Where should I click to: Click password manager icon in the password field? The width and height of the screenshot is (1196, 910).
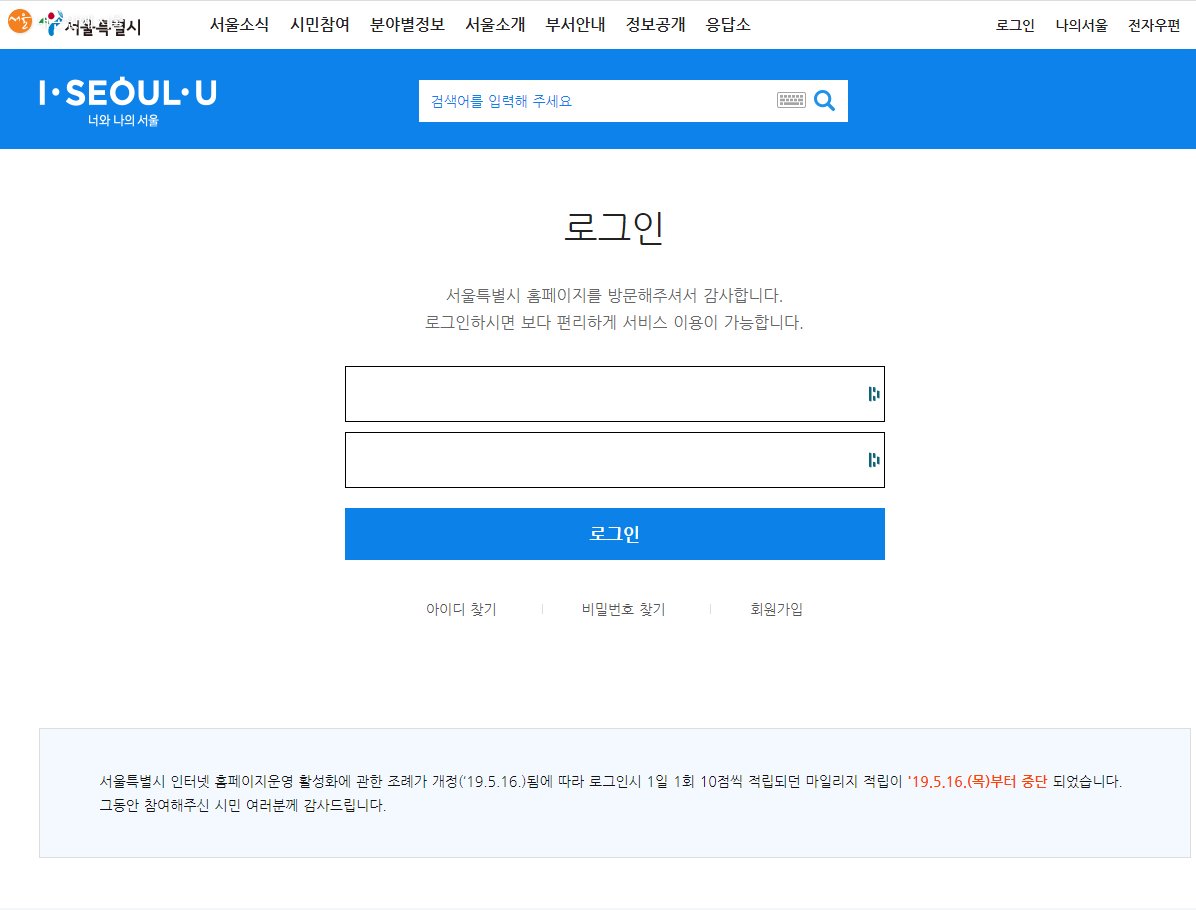point(873,460)
